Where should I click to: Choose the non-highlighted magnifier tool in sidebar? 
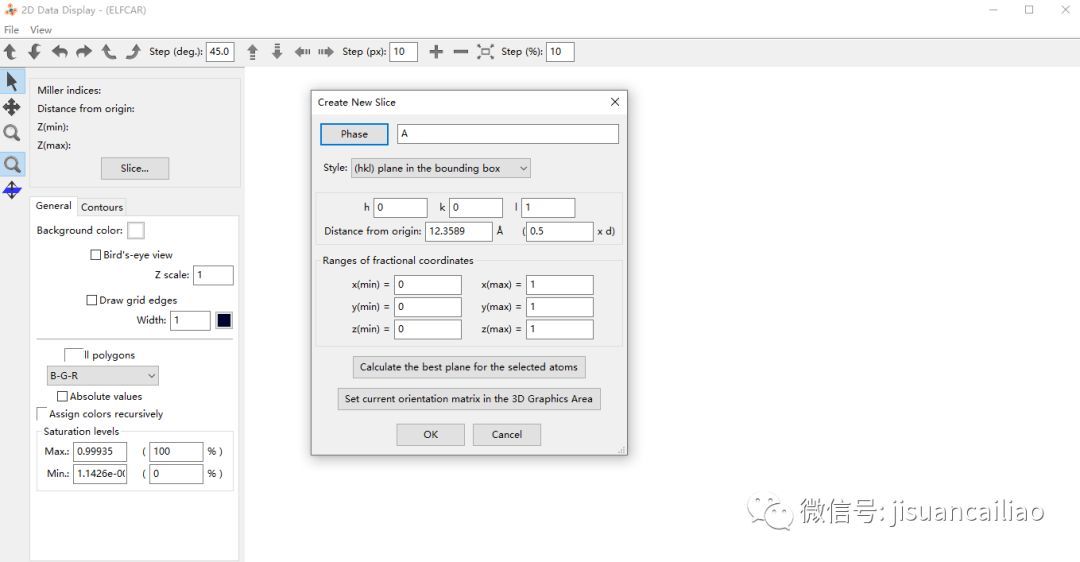pos(12,133)
